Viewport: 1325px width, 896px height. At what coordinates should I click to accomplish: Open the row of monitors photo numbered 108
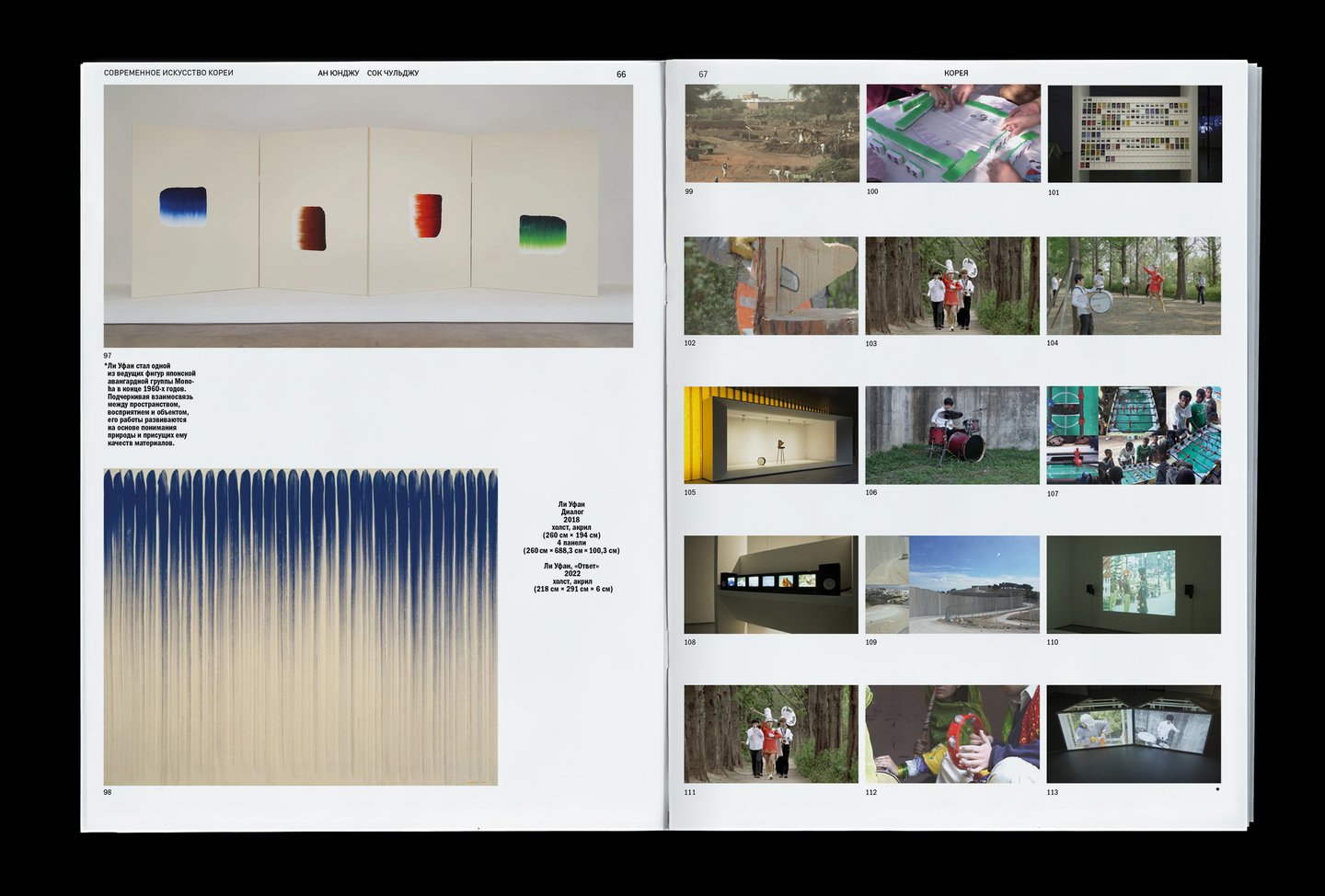pos(771,585)
